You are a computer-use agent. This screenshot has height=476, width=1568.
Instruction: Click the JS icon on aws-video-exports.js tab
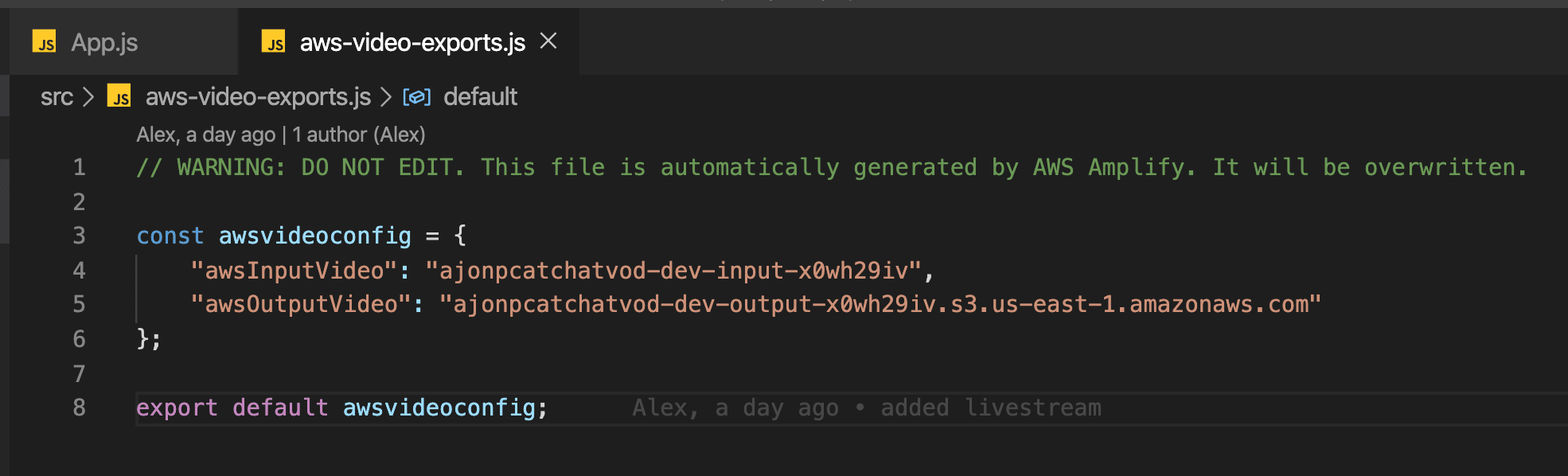273,42
